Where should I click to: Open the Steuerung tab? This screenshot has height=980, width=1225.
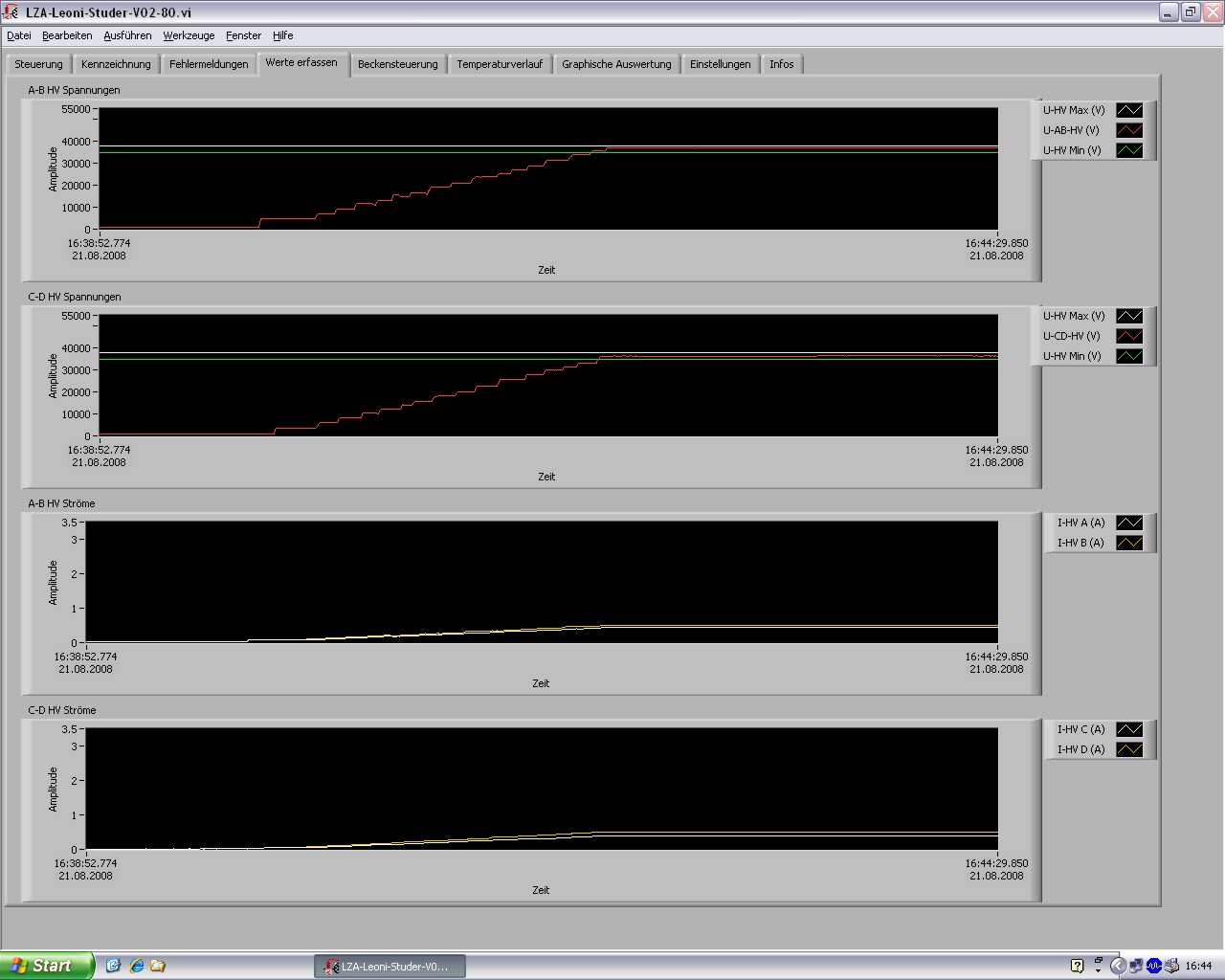pos(38,64)
